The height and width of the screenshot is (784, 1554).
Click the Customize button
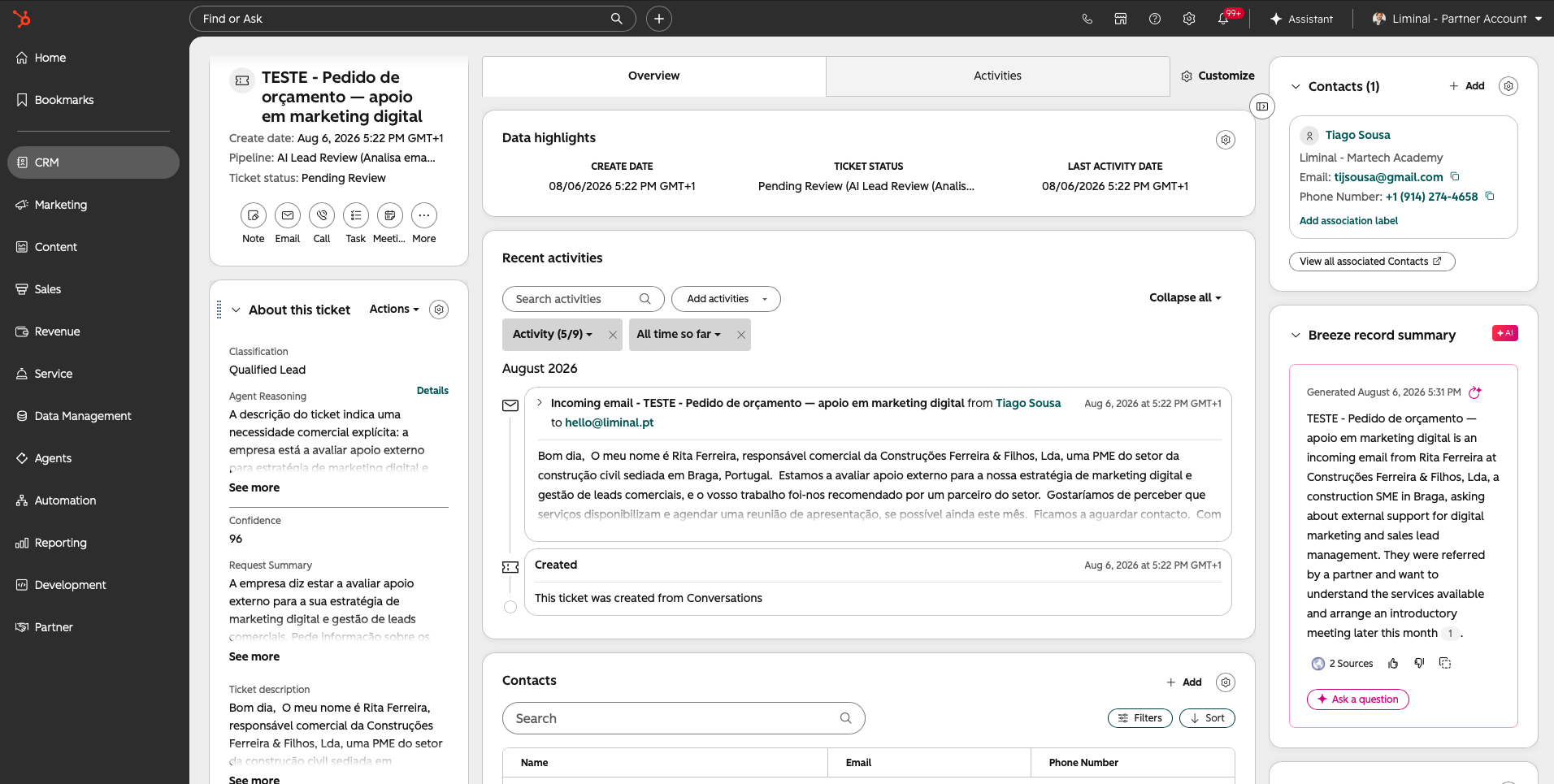click(1218, 76)
